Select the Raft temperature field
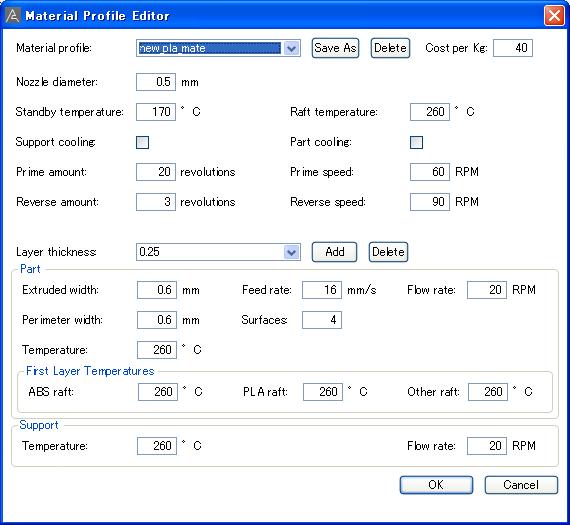 [430, 112]
